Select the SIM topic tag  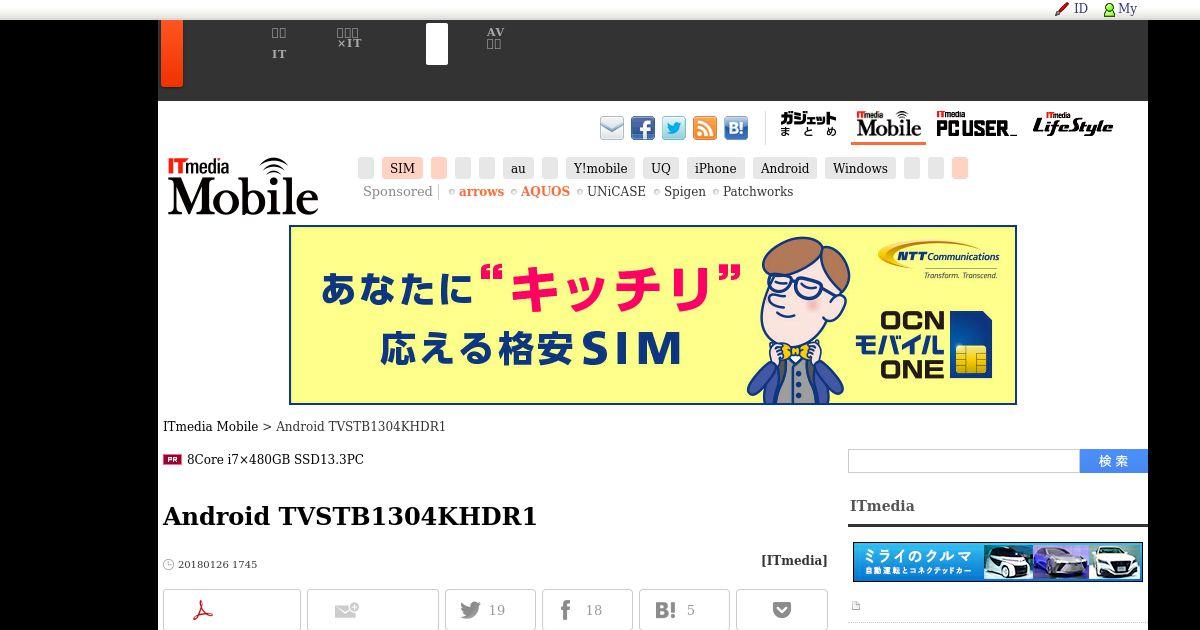point(402,168)
